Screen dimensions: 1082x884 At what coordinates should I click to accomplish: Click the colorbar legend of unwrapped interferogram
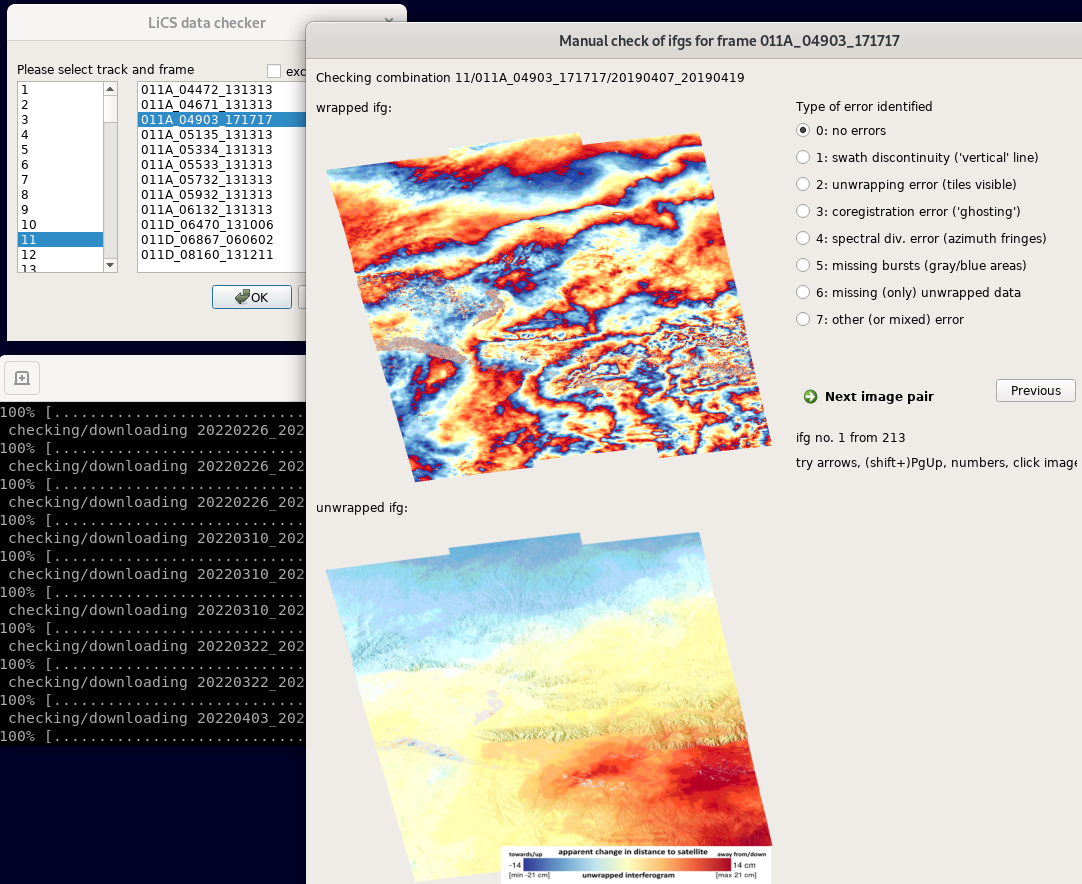(636, 865)
